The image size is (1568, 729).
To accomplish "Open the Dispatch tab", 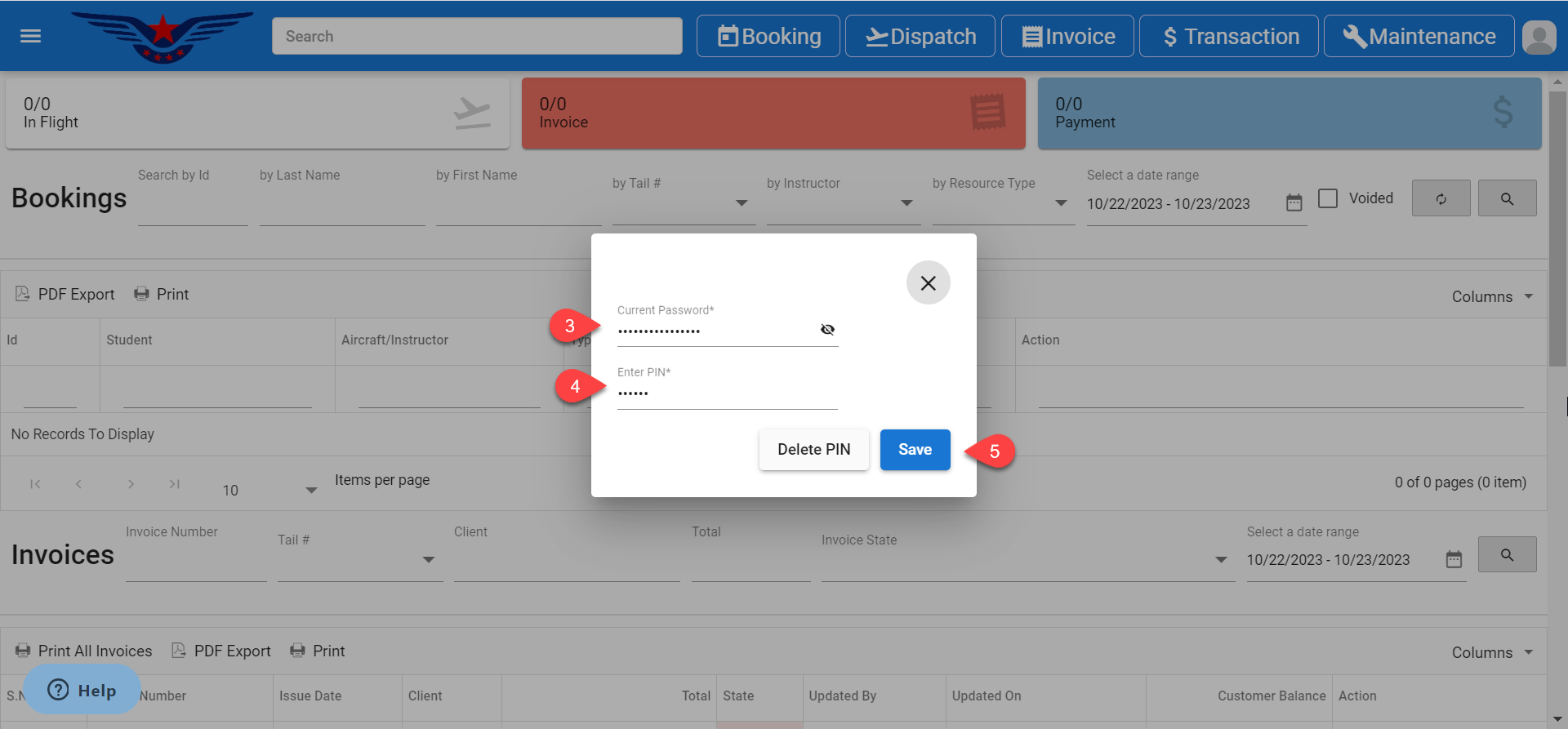I will click(920, 37).
